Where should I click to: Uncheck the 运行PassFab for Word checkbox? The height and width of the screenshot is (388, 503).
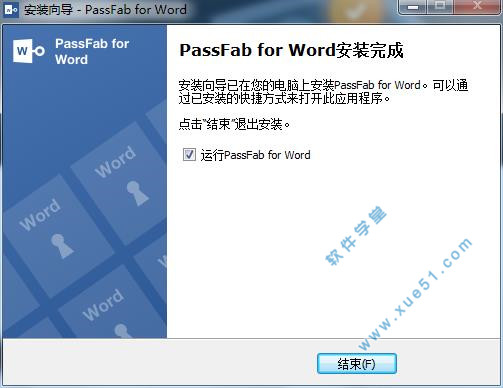pos(189,155)
